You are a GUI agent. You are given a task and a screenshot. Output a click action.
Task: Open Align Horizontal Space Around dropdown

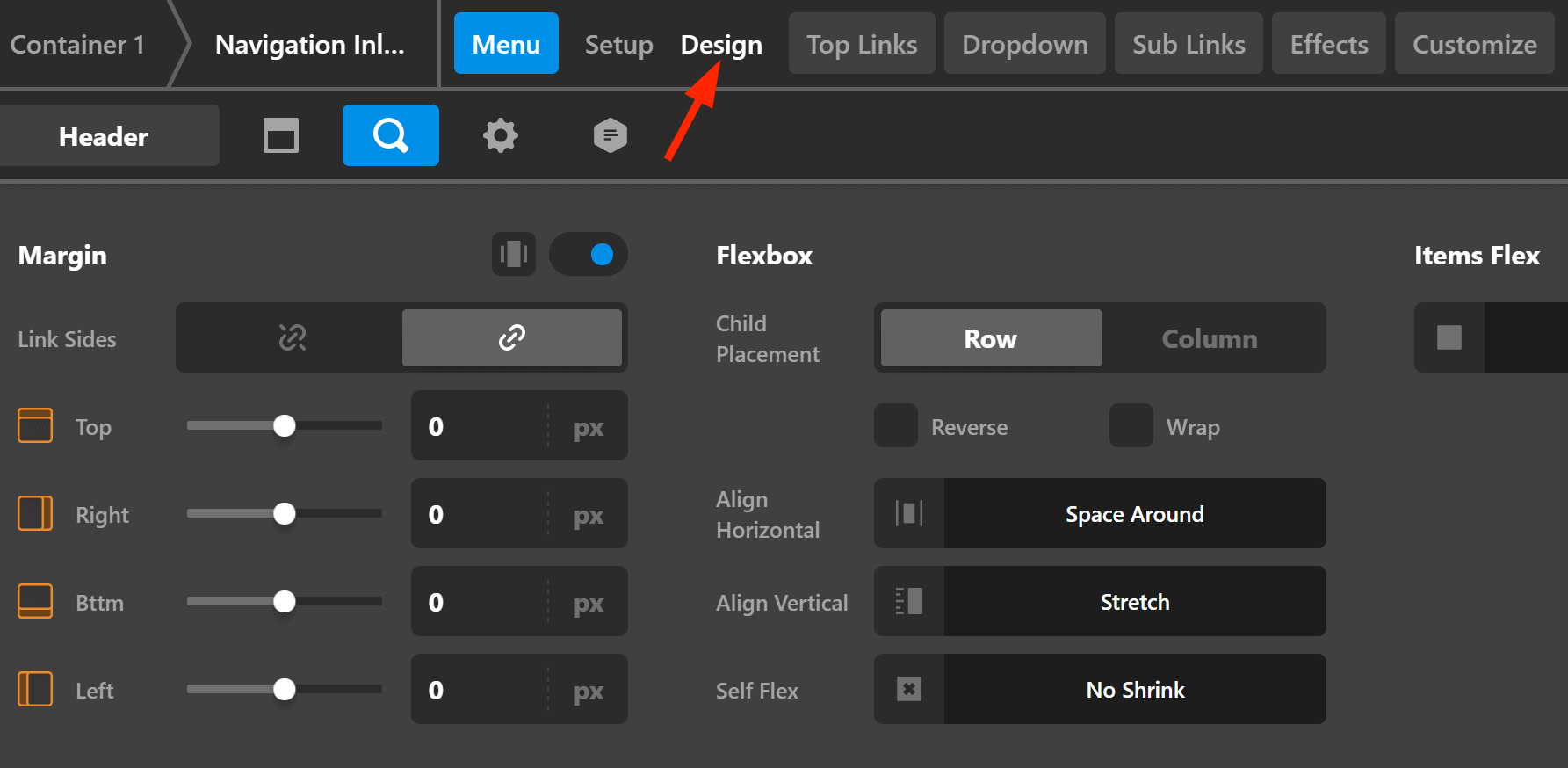pyautogui.click(x=1135, y=513)
